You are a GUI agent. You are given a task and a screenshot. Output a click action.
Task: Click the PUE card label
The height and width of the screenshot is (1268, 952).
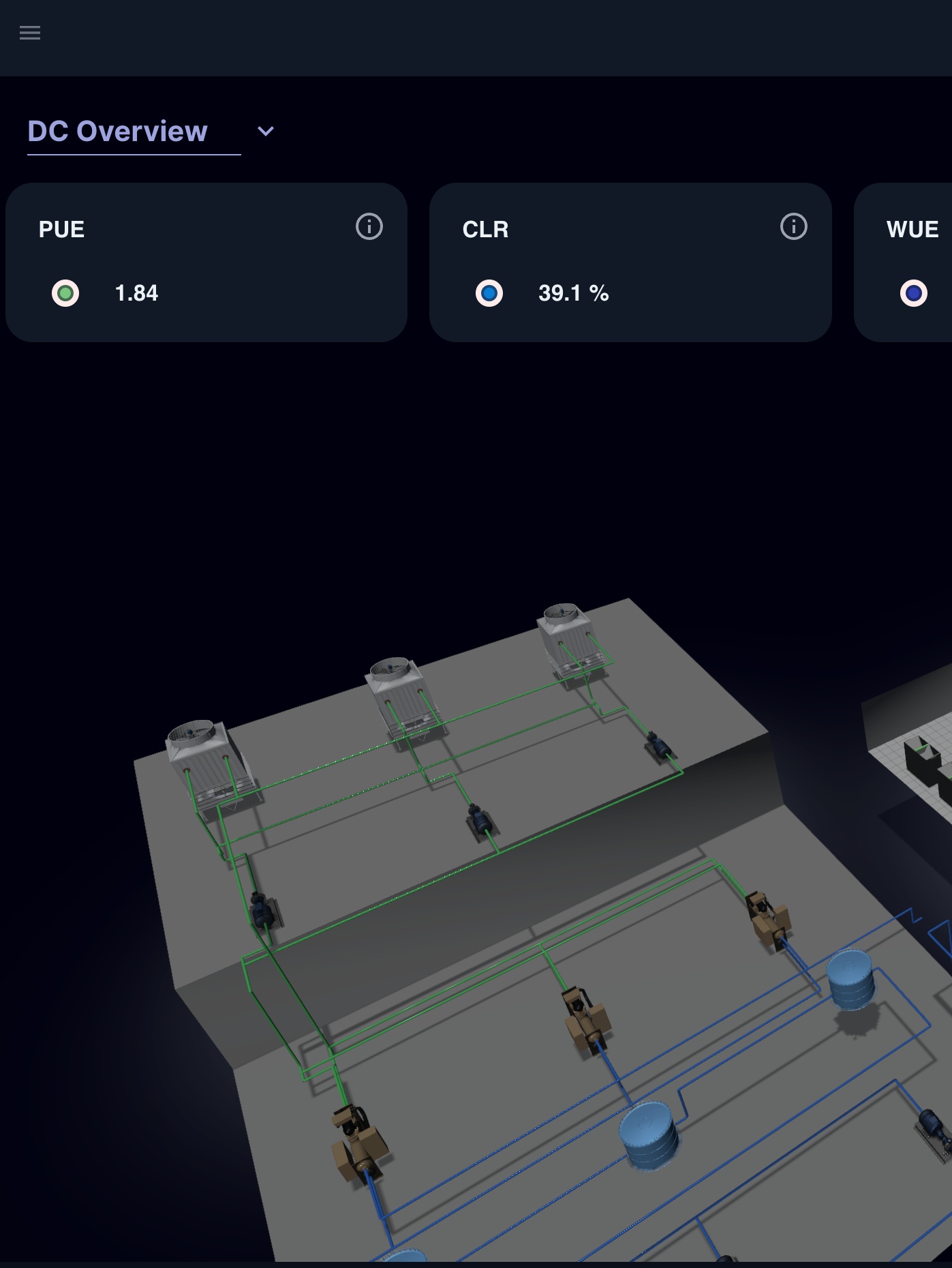61,230
